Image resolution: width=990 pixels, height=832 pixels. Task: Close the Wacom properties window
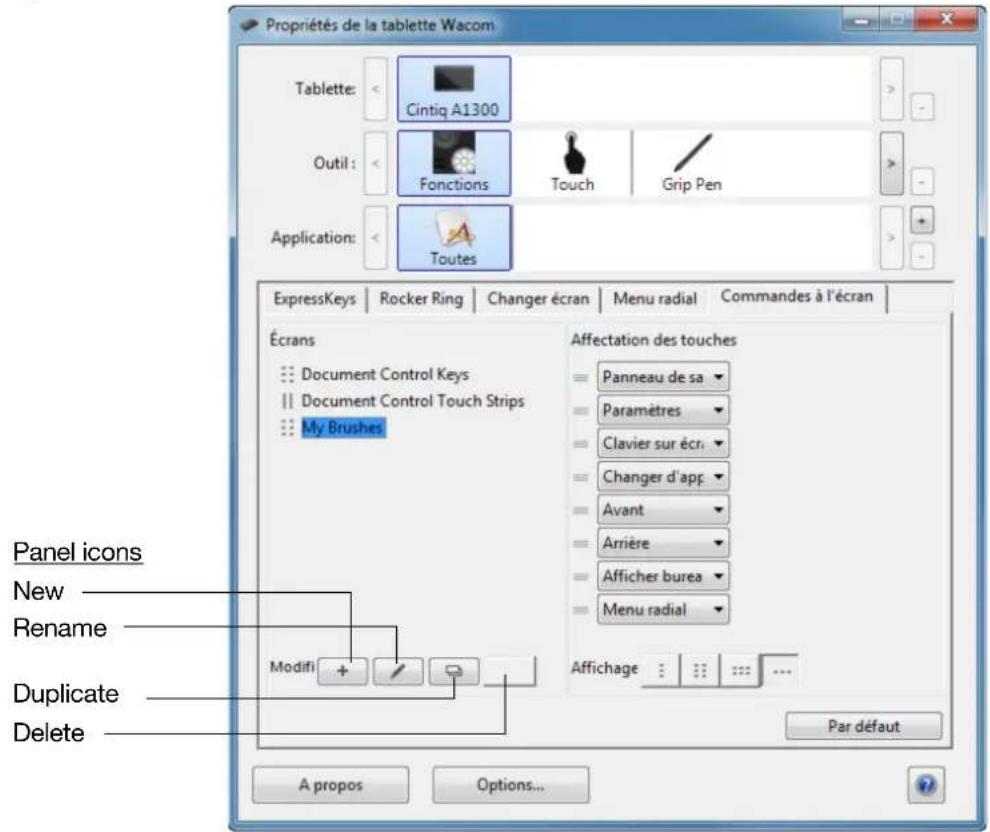(945, 20)
